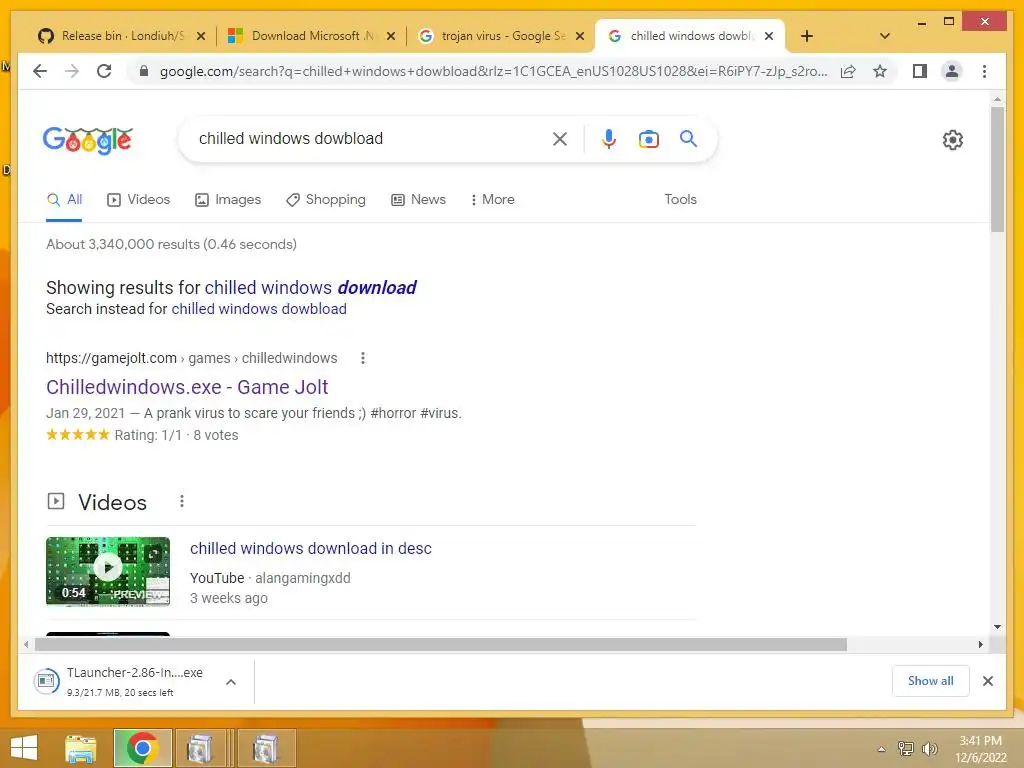Submit search with magnifier icon
This screenshot has height=768, width=1024.
tap(688, 138)
